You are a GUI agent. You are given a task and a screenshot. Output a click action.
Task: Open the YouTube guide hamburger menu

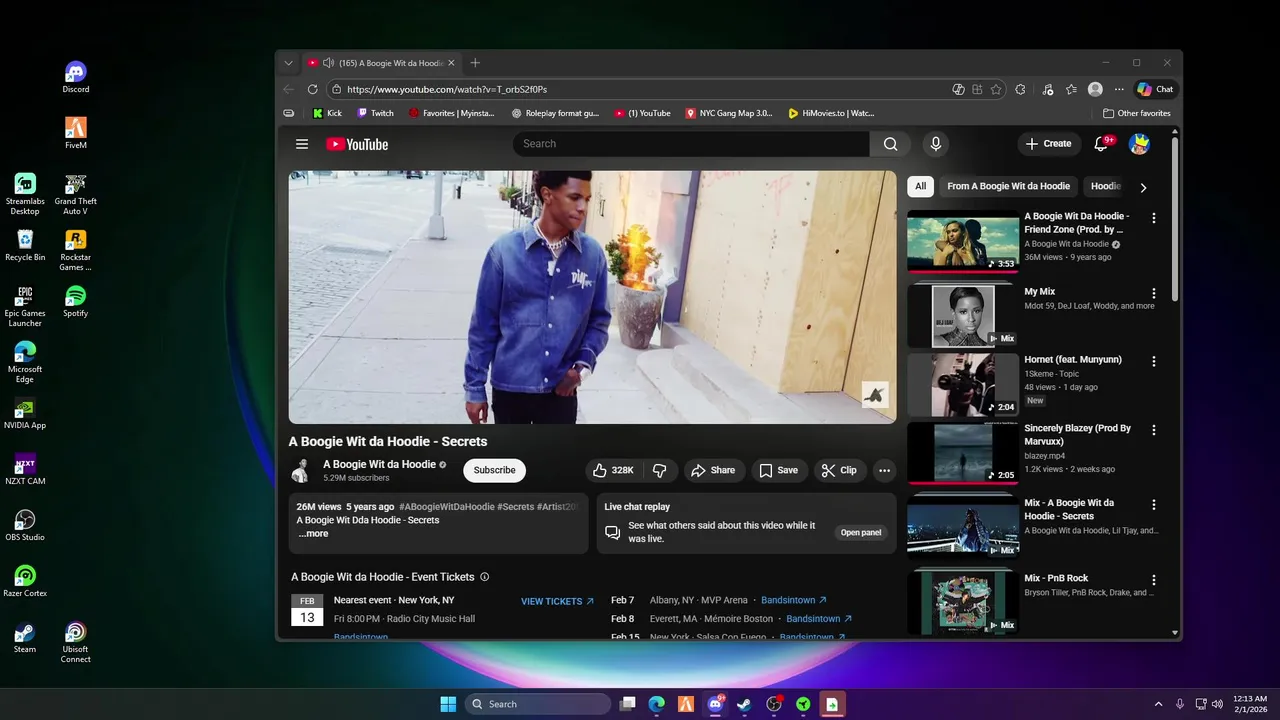click(x=302, y=144)
